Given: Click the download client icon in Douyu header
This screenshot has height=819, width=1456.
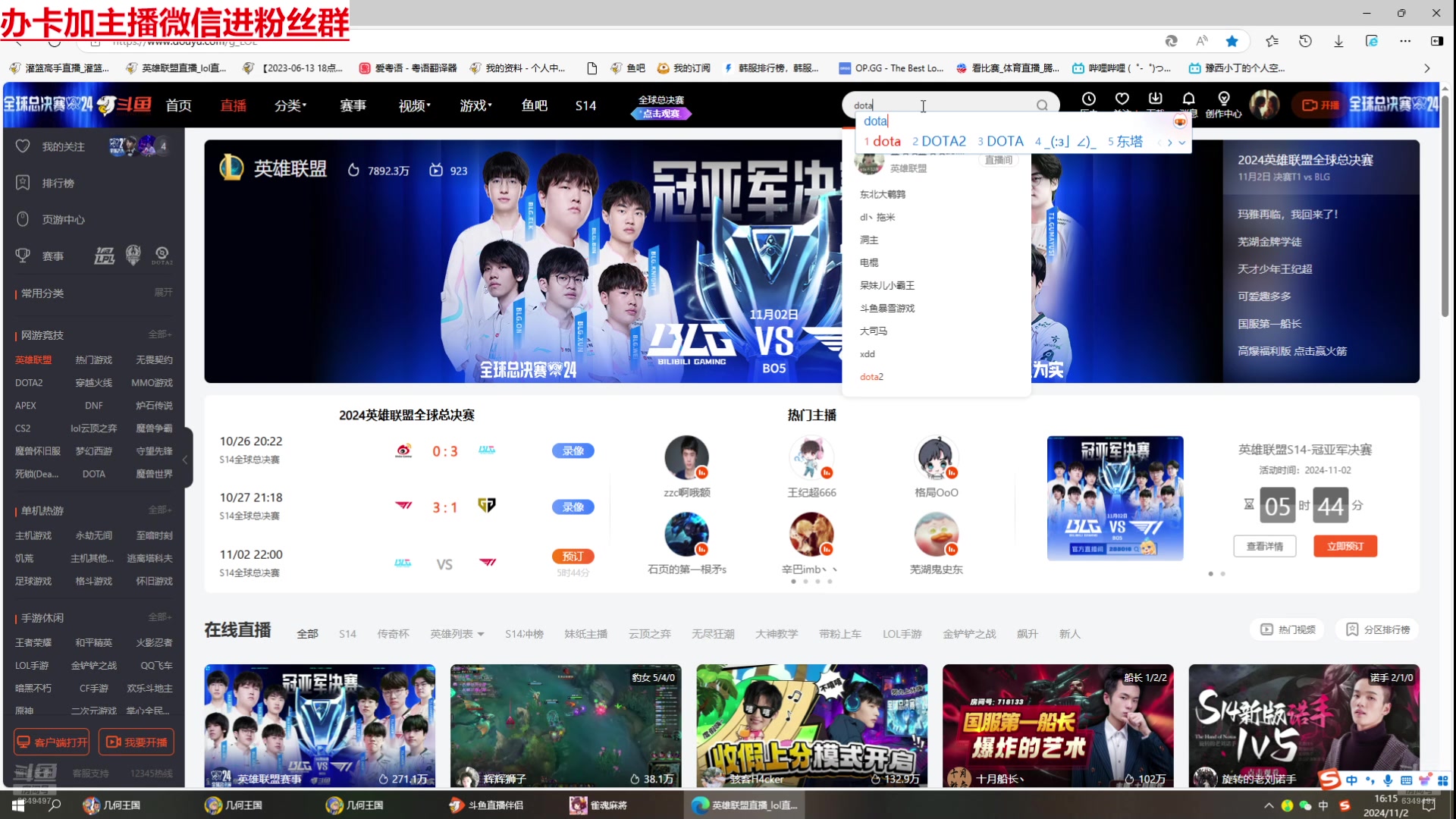Looking at the screenshot, I should [x=1155, y=99].
